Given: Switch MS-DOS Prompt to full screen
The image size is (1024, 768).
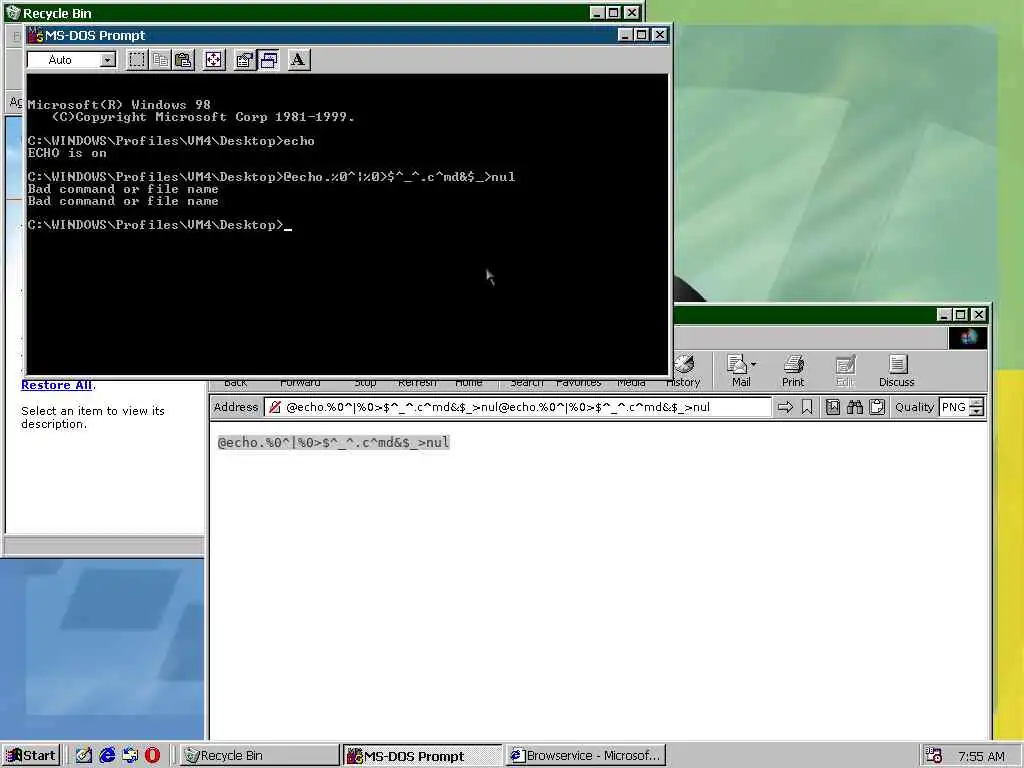Looking at the screenshot, I should pos(214,60).
